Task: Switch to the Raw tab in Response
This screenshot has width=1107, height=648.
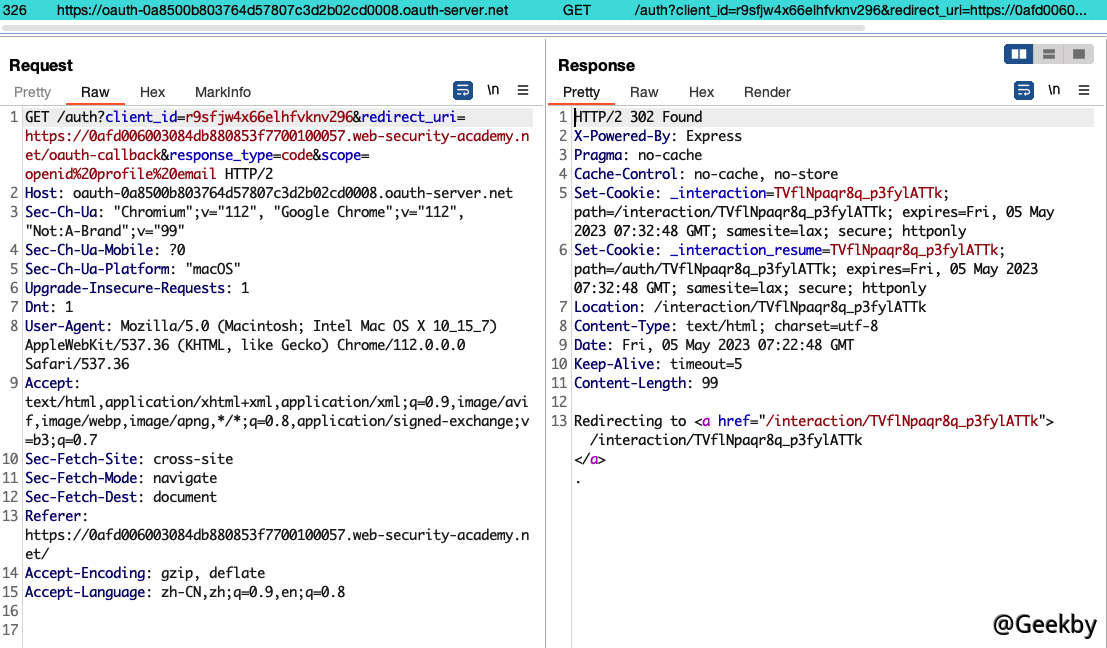Action: [644, 92]
